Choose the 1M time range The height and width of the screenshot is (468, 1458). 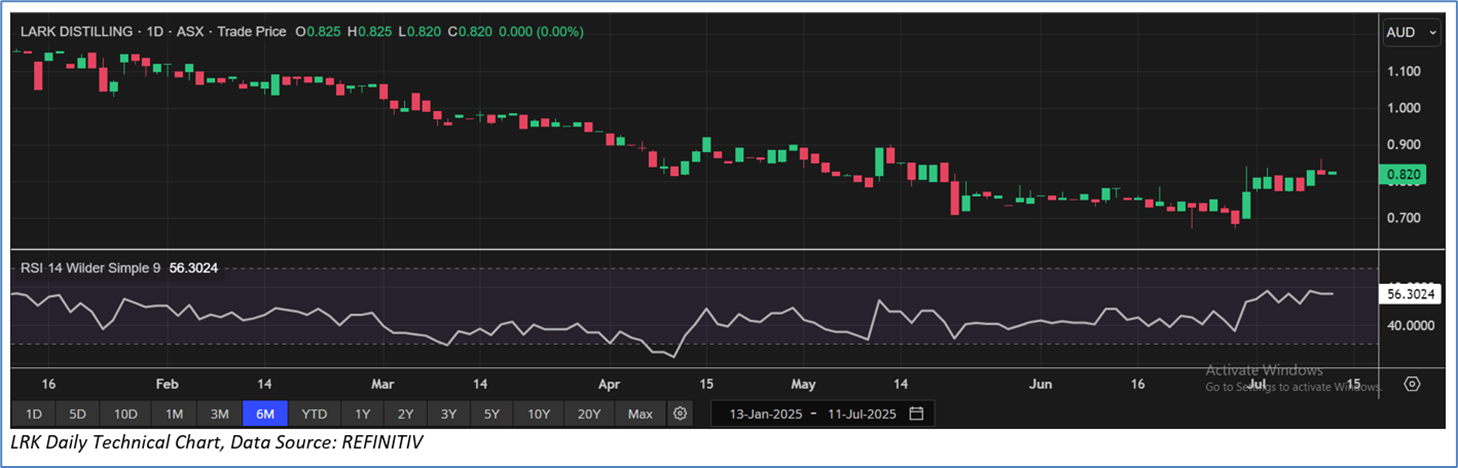174,414
